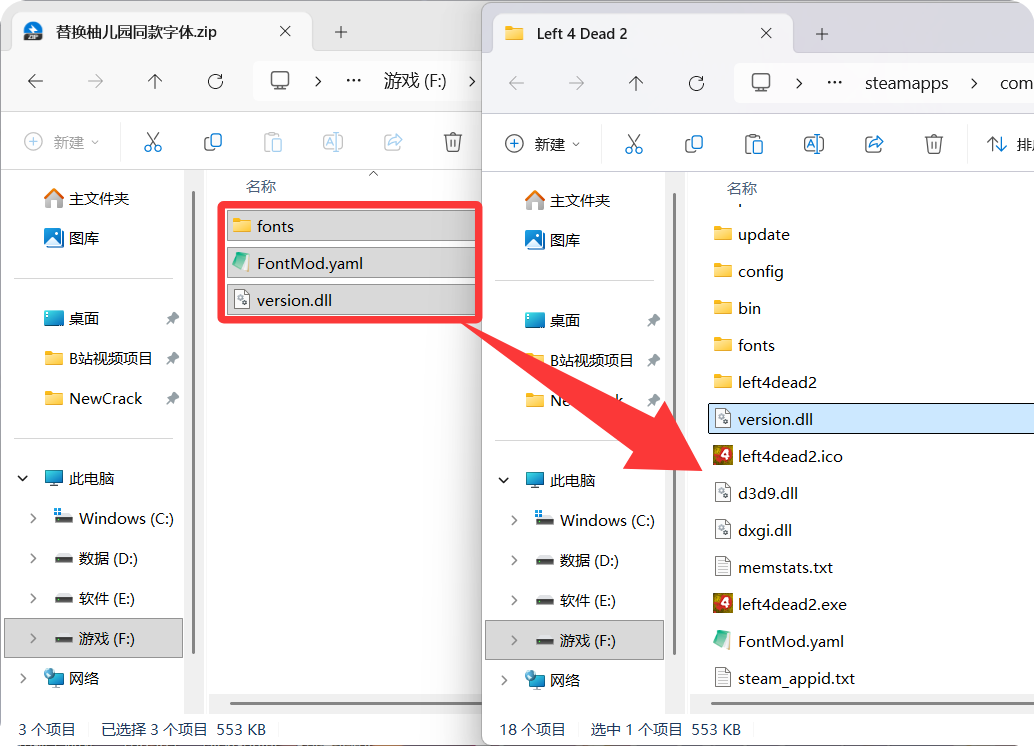Expand Windows (C:) in the zip window sidebar

click(x=33, y=518)
